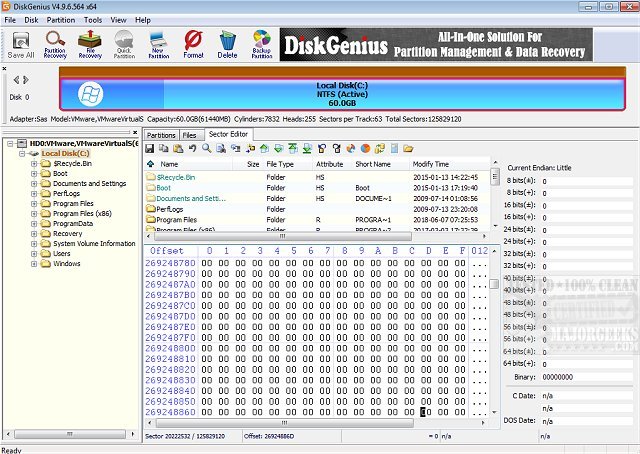The height and width of the screenshot is (454, 640).
Task: Click the Delete partition icon
Action: (x=227, y=44)
